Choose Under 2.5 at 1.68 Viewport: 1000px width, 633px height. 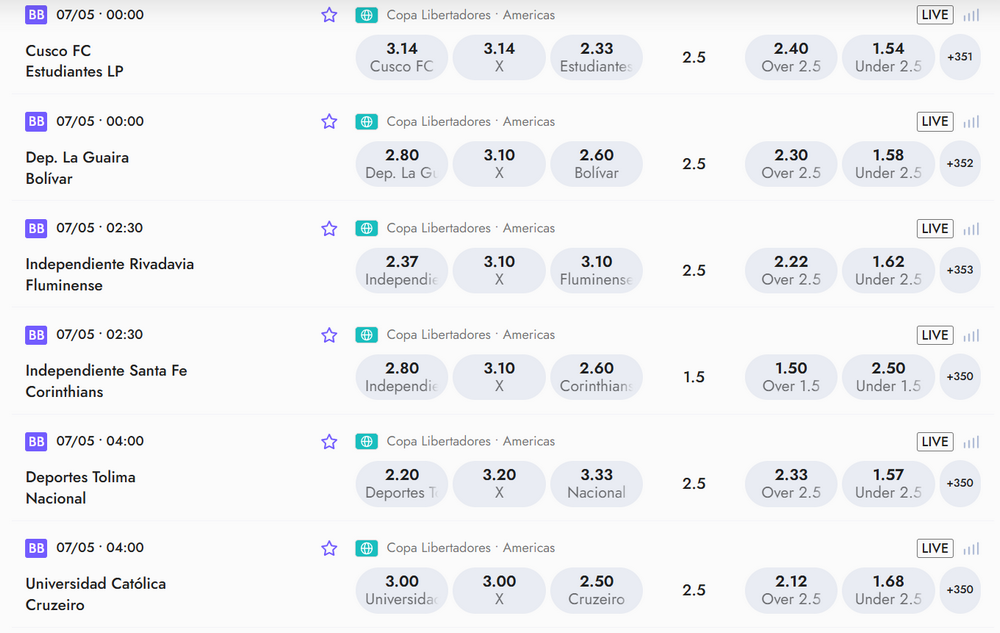pos(888,590)
